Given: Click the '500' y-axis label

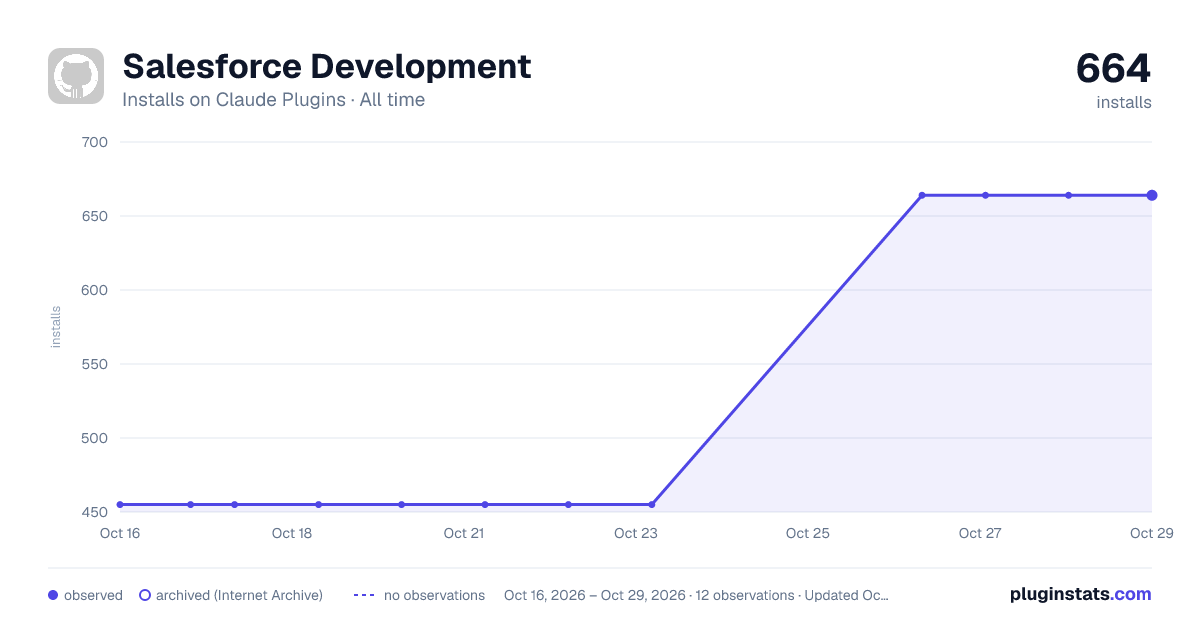Looking at the screenshot, I should click(x=94, y=438).
